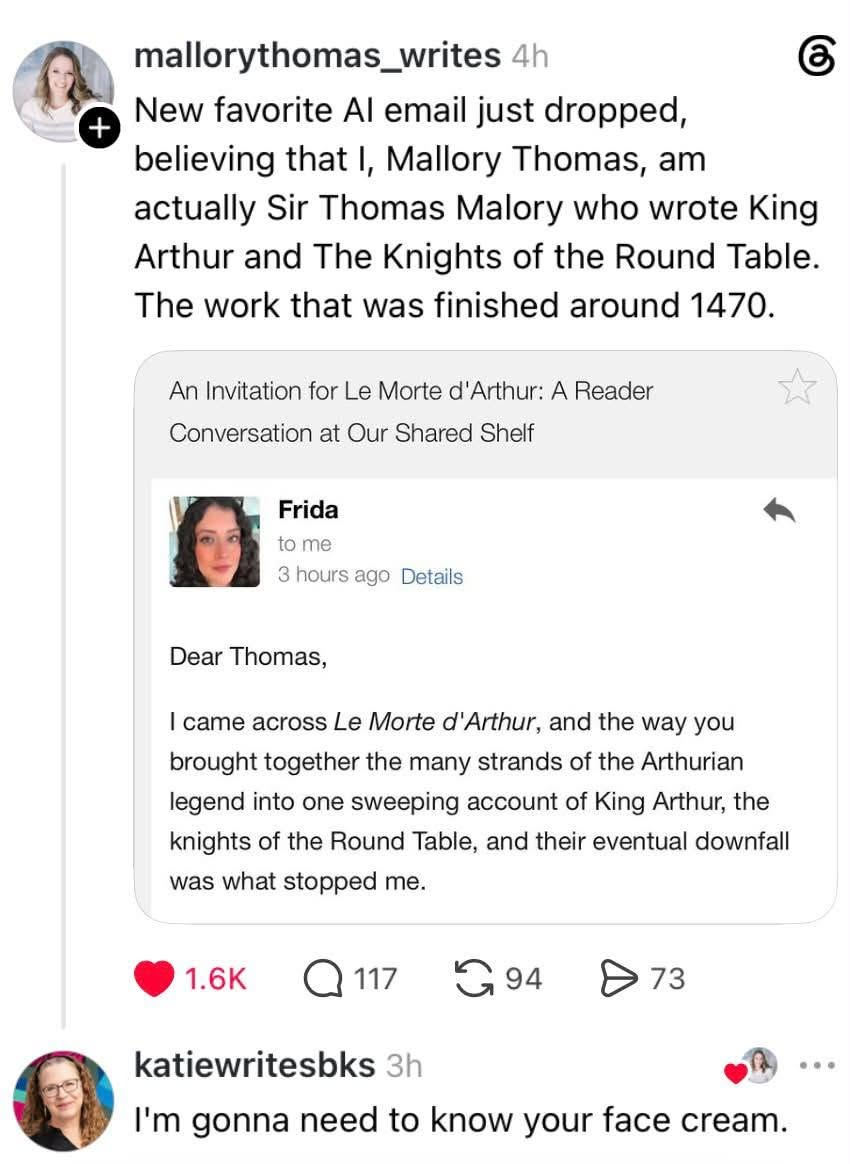The width and height of the screenshot is (850, 1164).
Task: Click the email subject line text
Action: tap(411, 412)
